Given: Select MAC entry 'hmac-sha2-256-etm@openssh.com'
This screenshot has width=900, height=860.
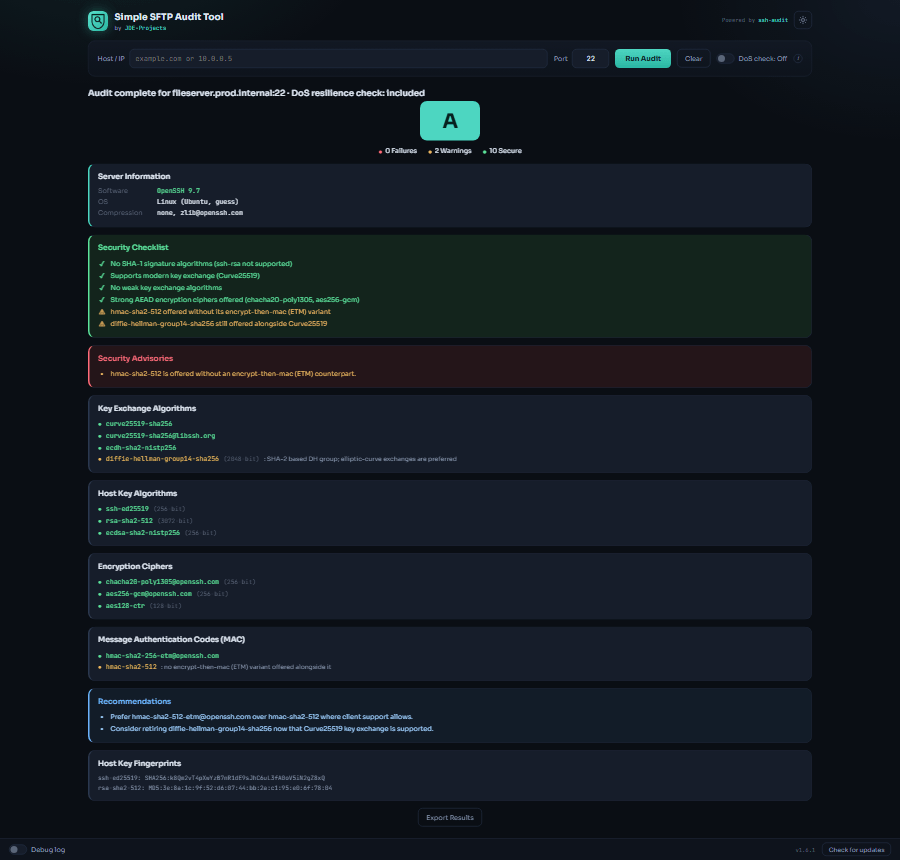Looking at the screenshot, I should click(162, 656).
